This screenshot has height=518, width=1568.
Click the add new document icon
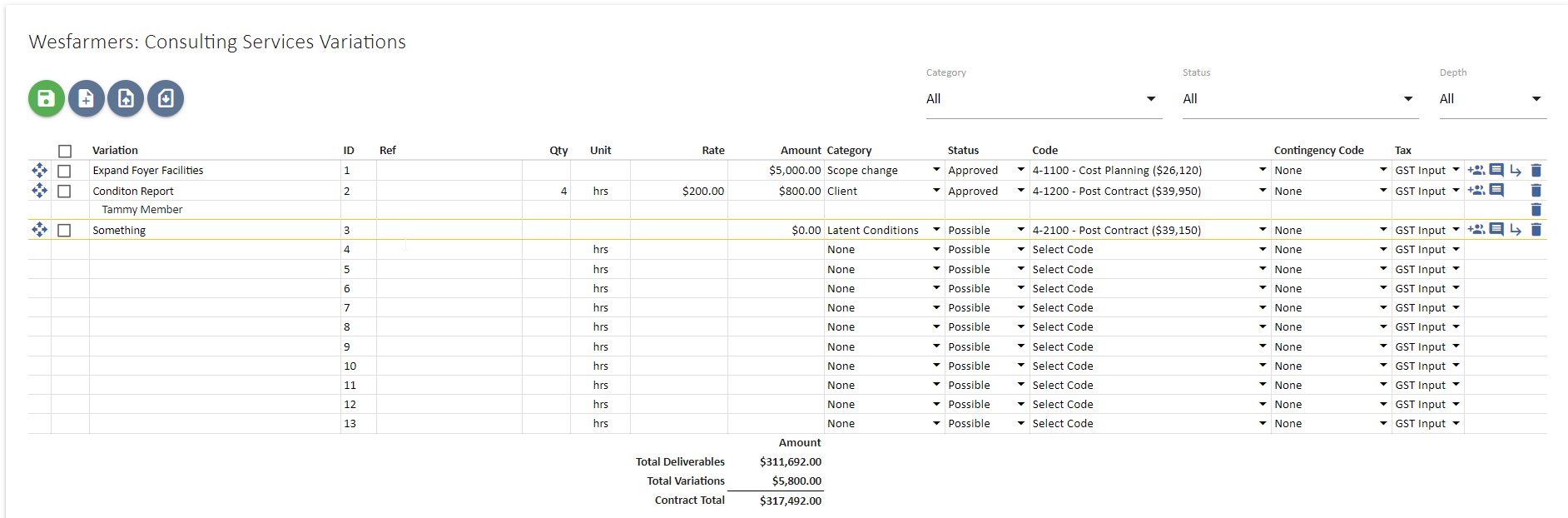coord(86,98)
